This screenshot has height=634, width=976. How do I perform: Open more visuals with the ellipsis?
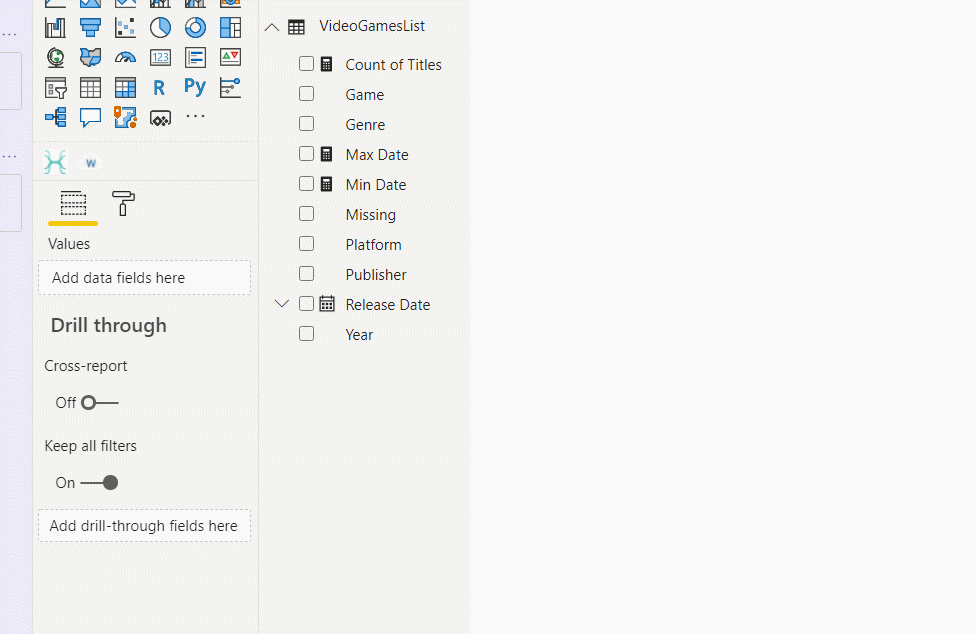(x=195, y=117)
